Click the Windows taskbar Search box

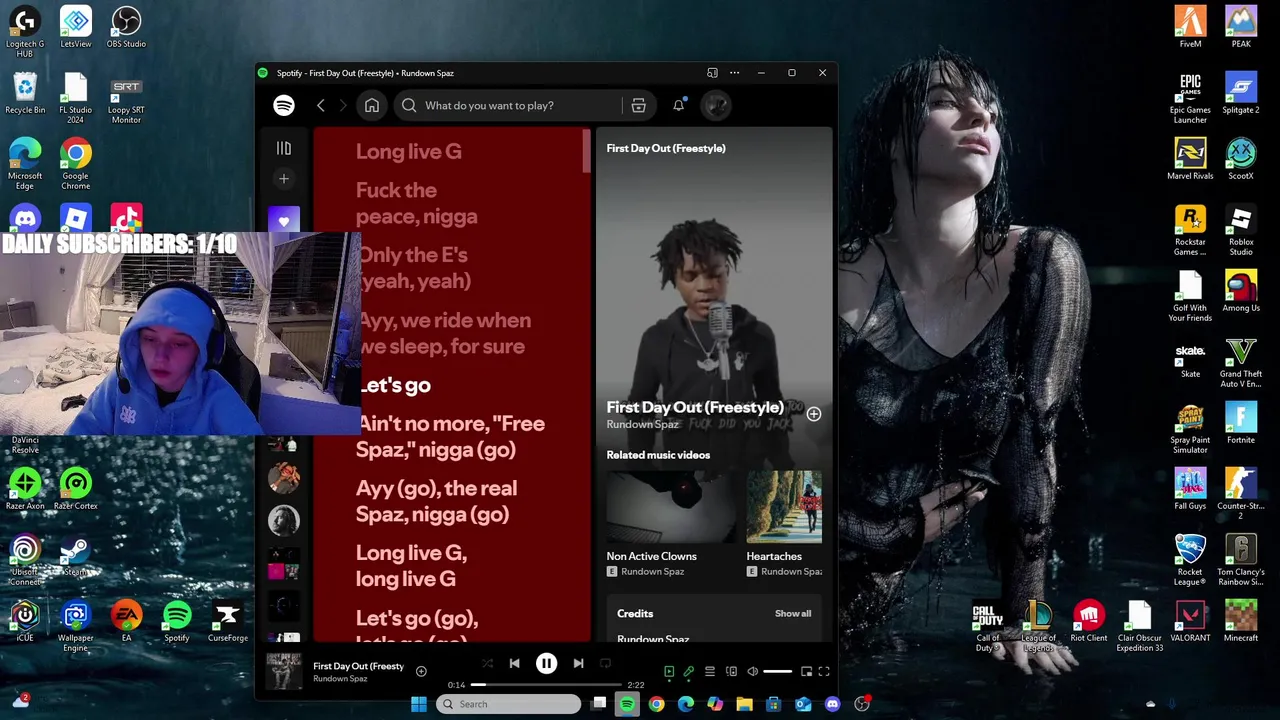coord(509,704)
